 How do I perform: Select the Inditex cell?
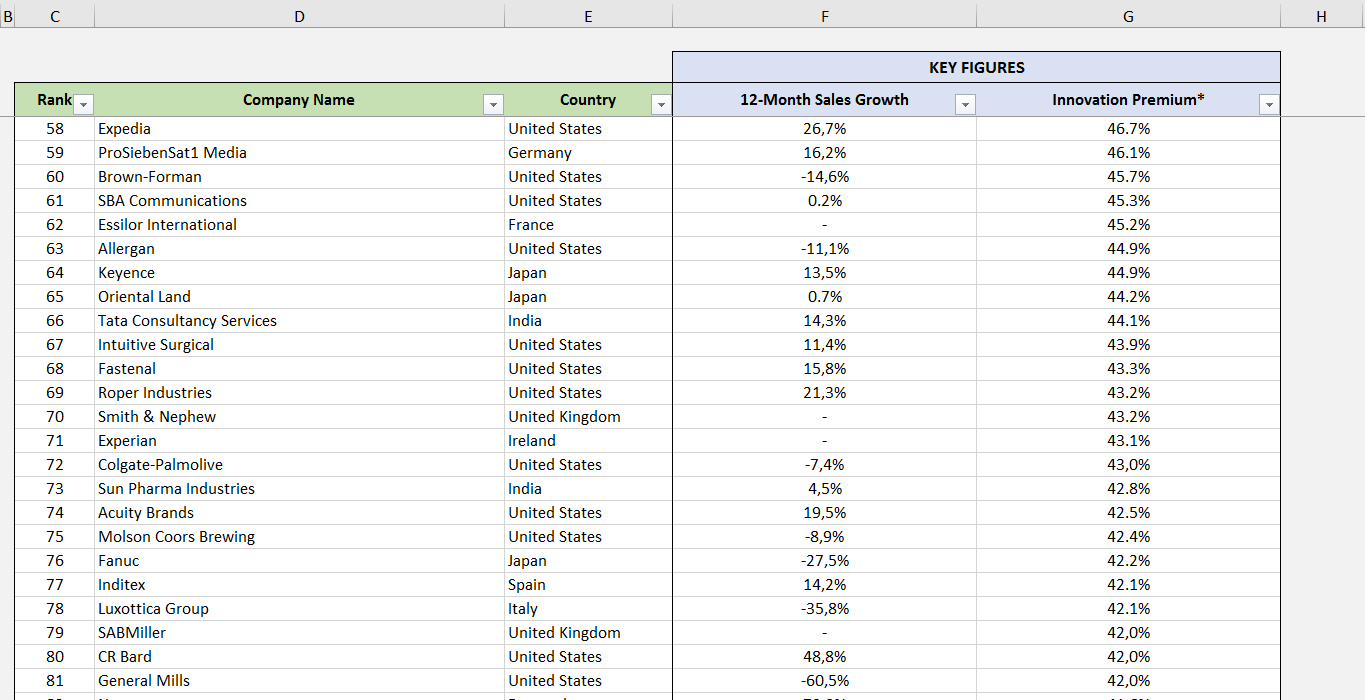pyautogui.click(x=300, y=585)
